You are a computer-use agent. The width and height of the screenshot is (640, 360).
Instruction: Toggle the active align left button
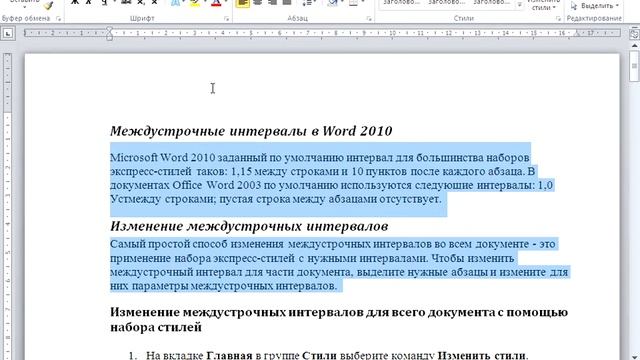[x=243, y=3]
